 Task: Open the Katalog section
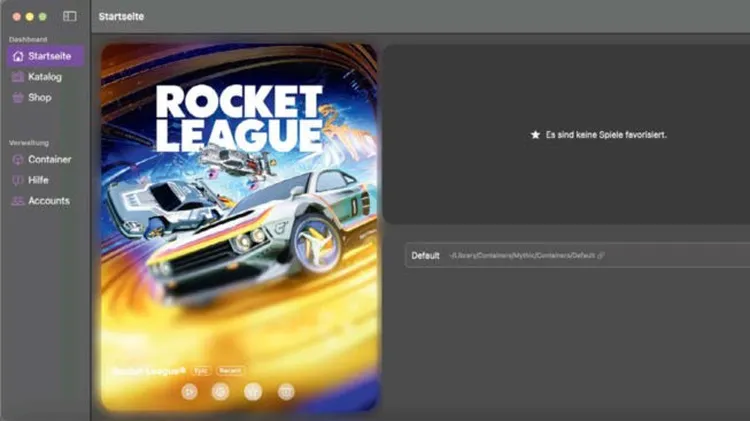coord(45,77)
